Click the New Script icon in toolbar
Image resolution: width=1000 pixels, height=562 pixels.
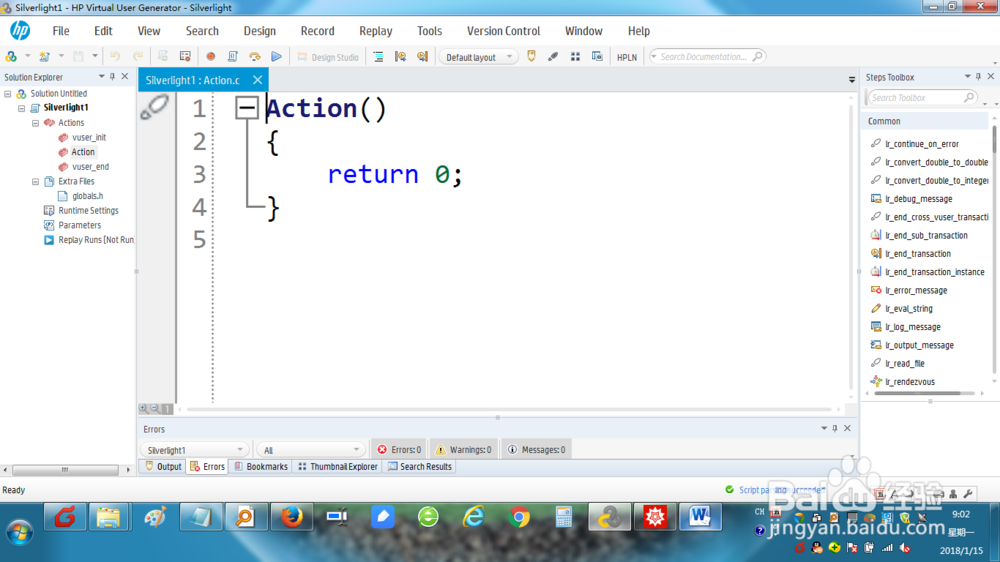(x=44, y=57)
